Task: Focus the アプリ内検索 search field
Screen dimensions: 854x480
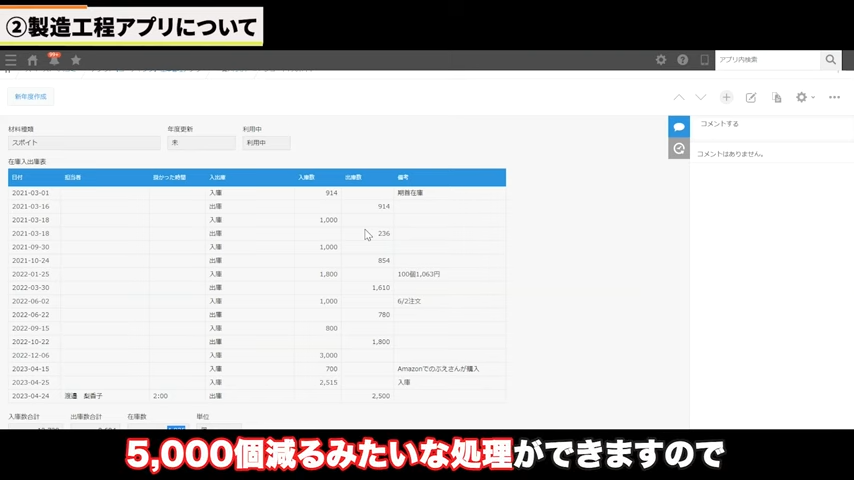Action: [x=767, y=60]
